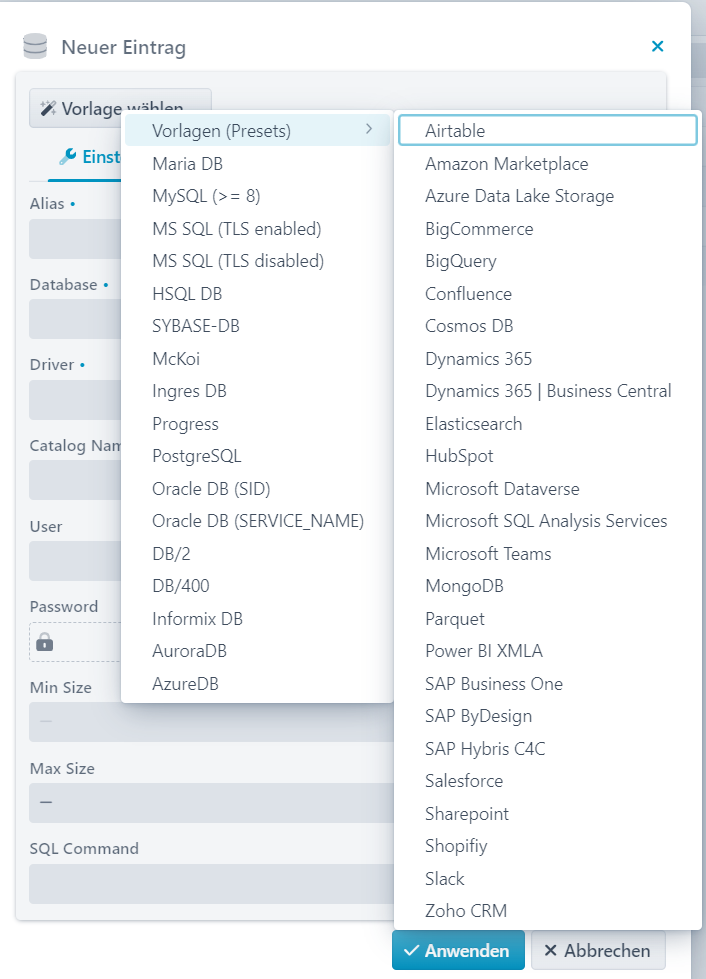The width and height of the screenshot is (706, 979).
Task: Choose Microsoft SQL Analysis Services
Action: [x=547, y=521]
